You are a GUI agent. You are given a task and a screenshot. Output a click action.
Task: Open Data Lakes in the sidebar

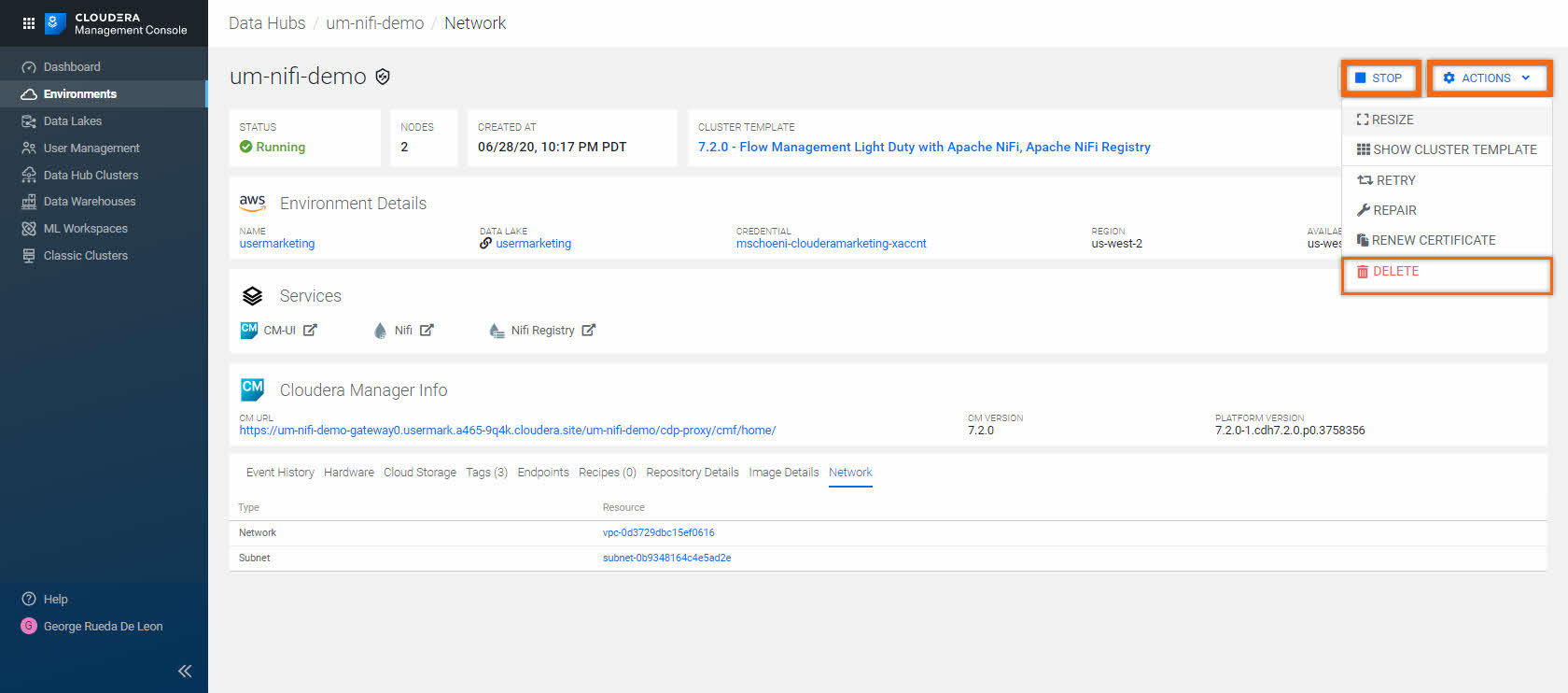[x=73, y=121]
